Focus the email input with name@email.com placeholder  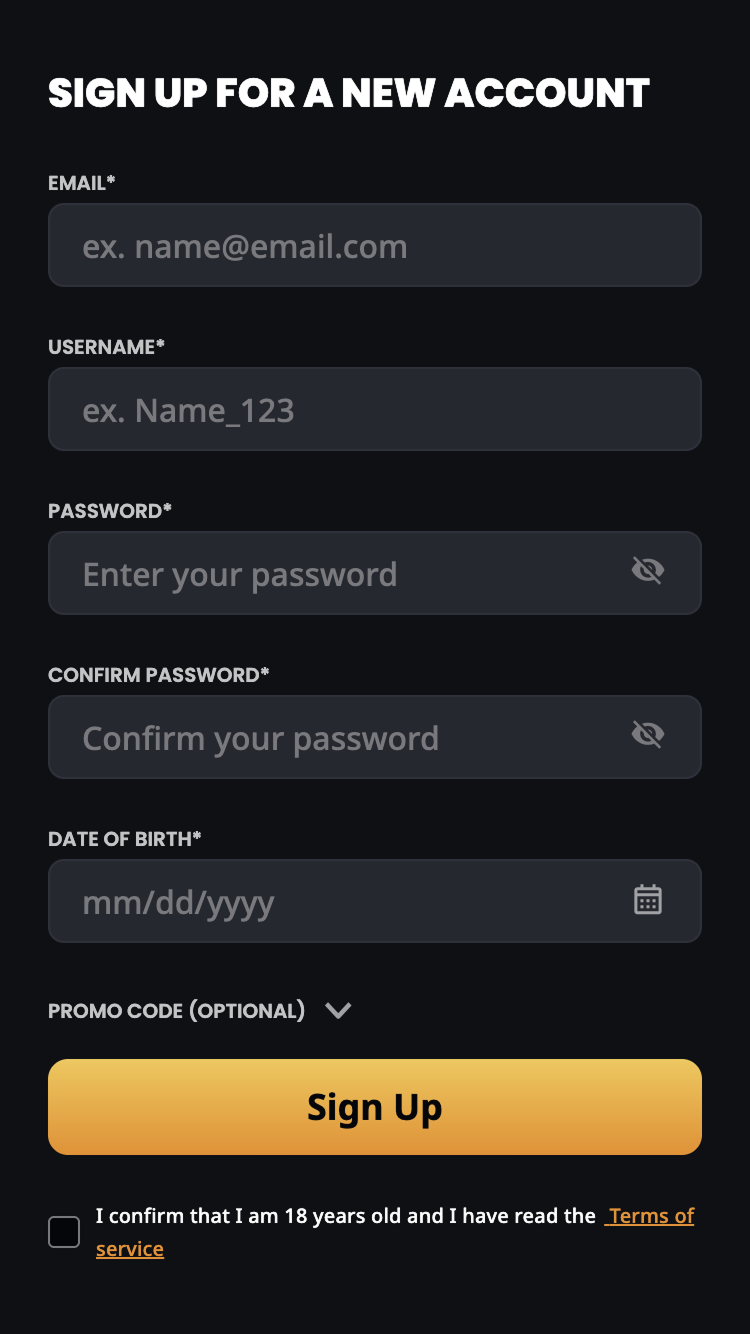click(375, 245)
